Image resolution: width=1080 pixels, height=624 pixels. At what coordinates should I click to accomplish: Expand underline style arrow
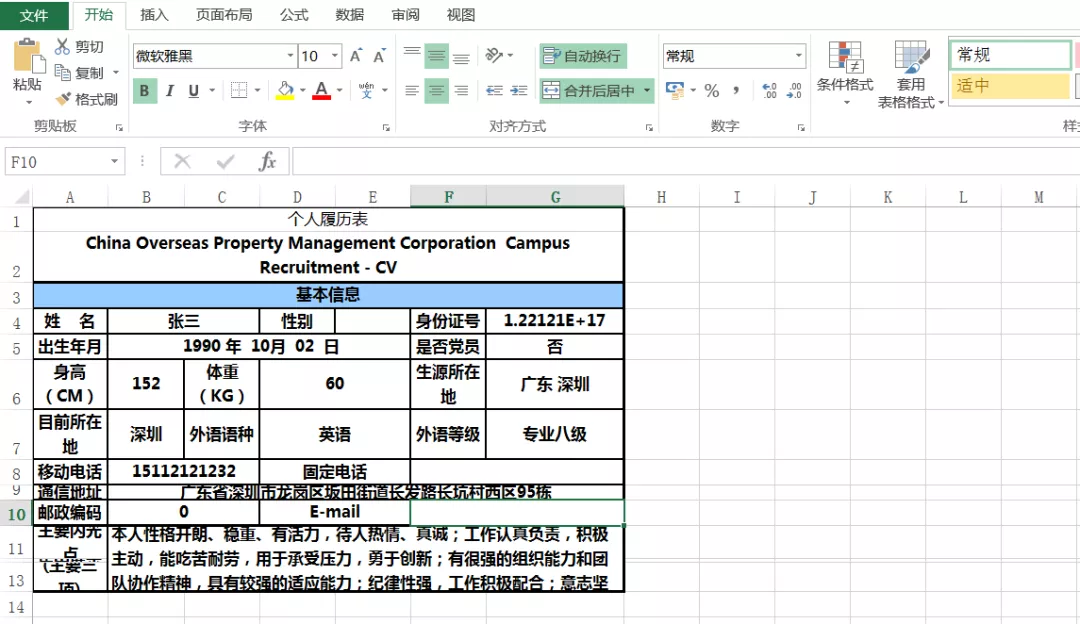[x=212, y=90]
